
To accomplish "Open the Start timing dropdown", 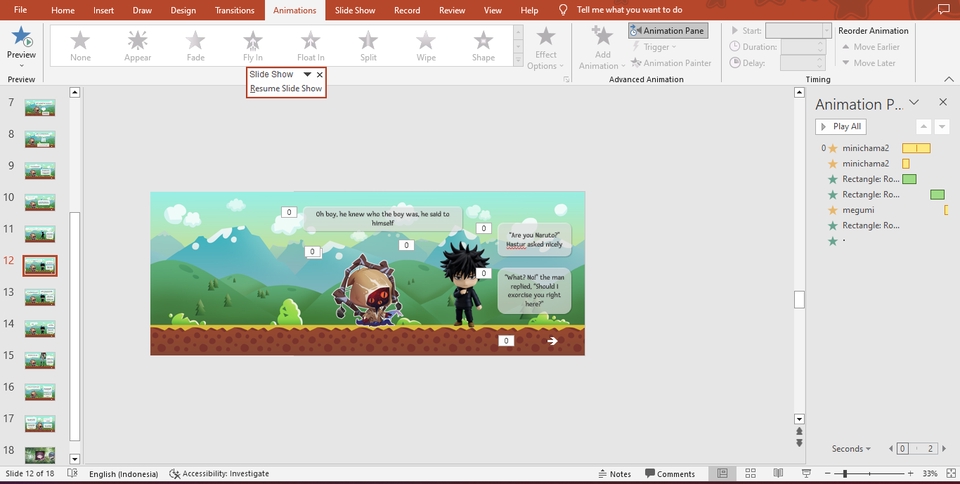I will coord(827,30).
